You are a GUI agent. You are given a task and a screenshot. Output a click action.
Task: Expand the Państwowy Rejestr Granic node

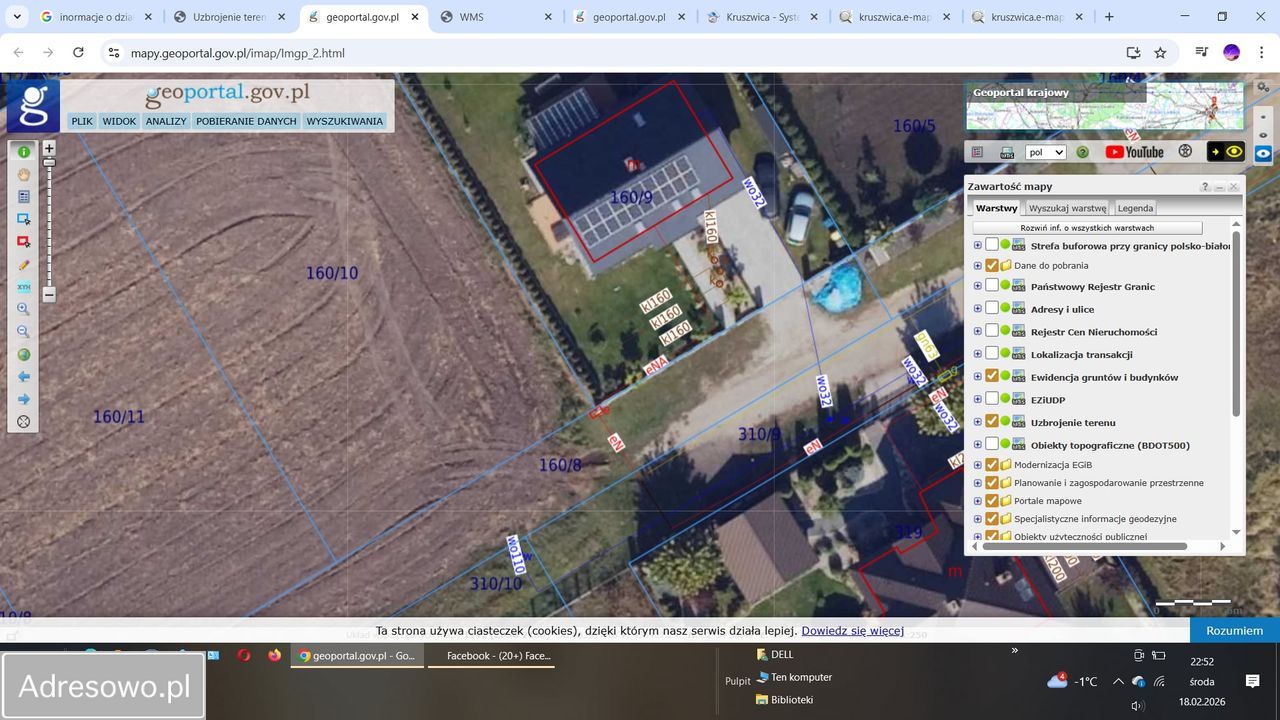(978, 286)
